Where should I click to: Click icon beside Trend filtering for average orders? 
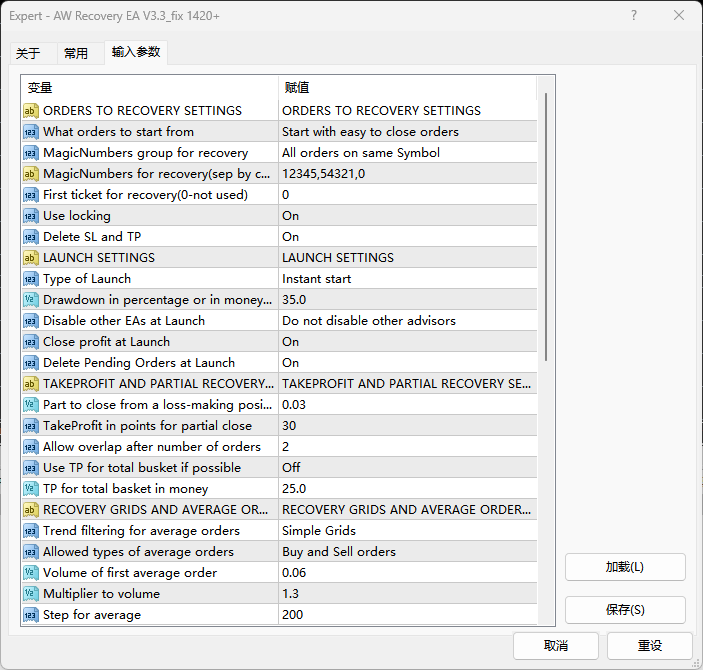(30, 531)
